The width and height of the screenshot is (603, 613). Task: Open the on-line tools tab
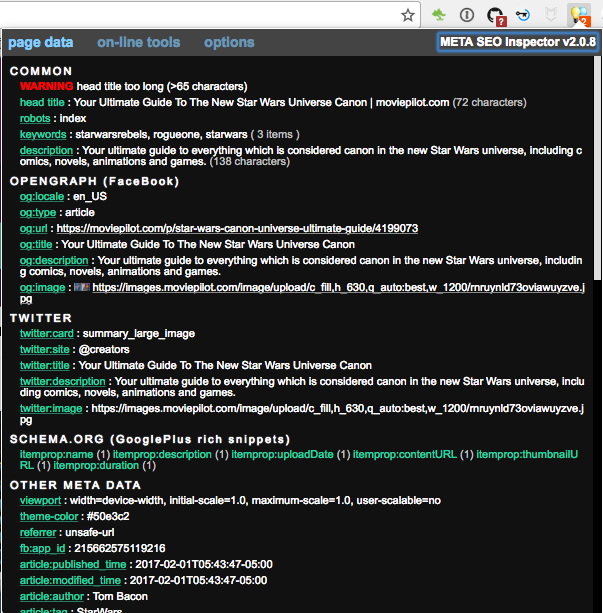[138, 42]
